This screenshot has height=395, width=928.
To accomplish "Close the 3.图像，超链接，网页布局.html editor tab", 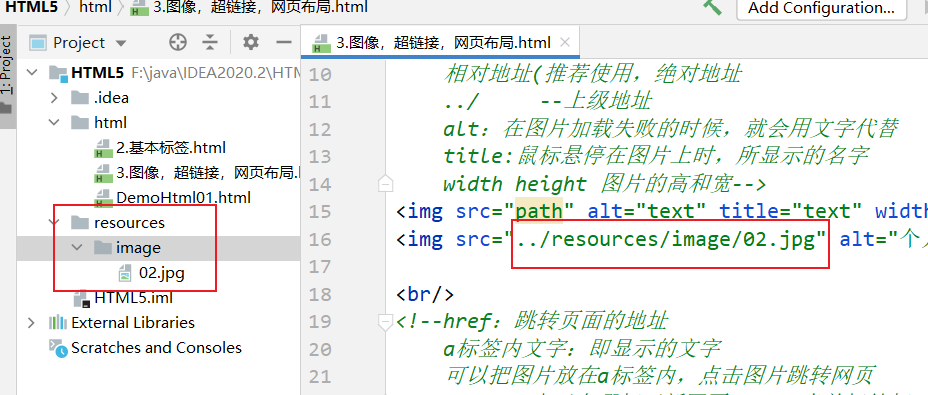I will pos(565,43).
